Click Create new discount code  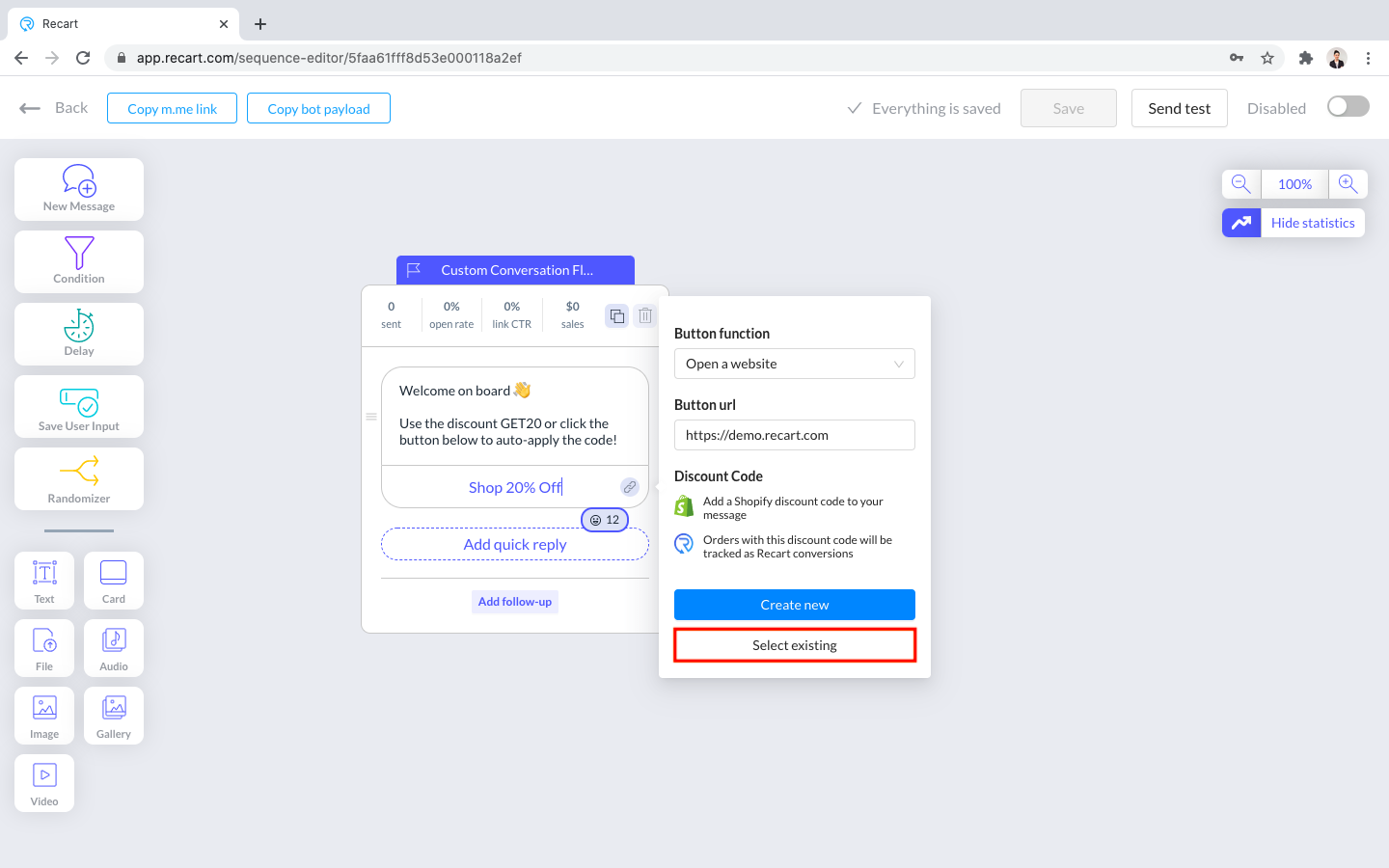tap(795, 605)
